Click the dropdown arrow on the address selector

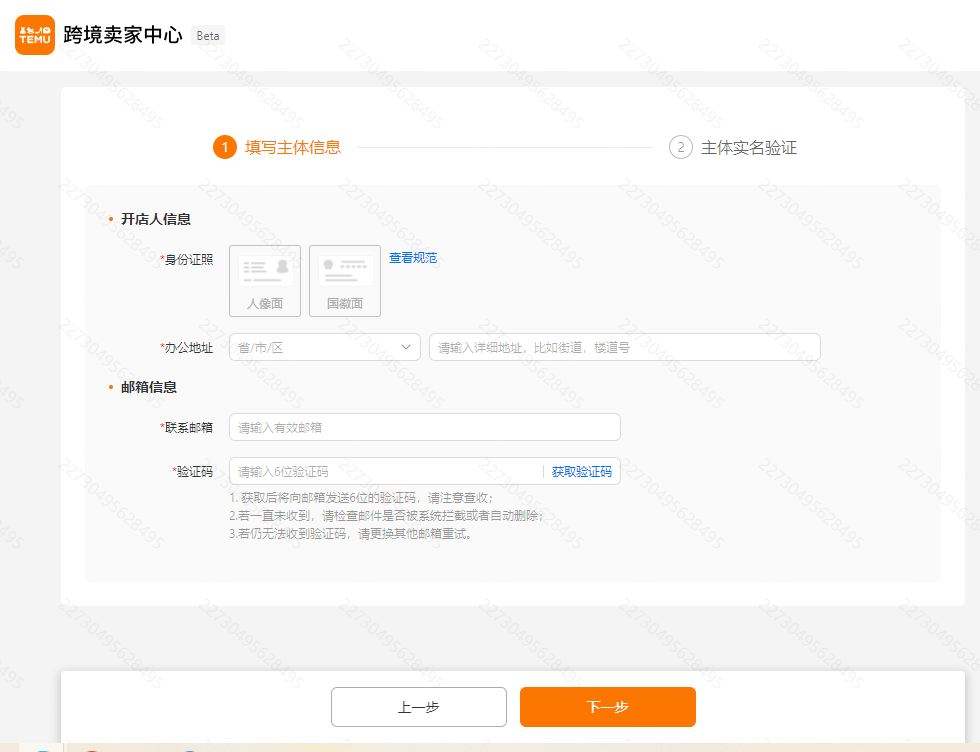coord(406,347)
